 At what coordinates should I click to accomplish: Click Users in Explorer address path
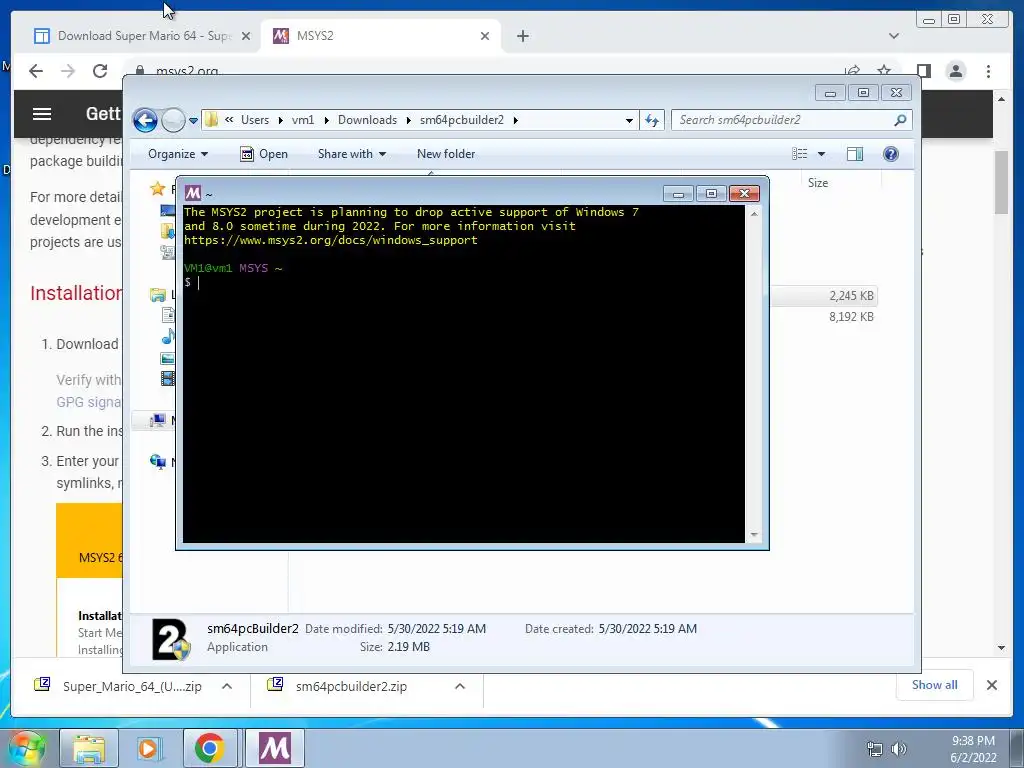coord(255,120)
